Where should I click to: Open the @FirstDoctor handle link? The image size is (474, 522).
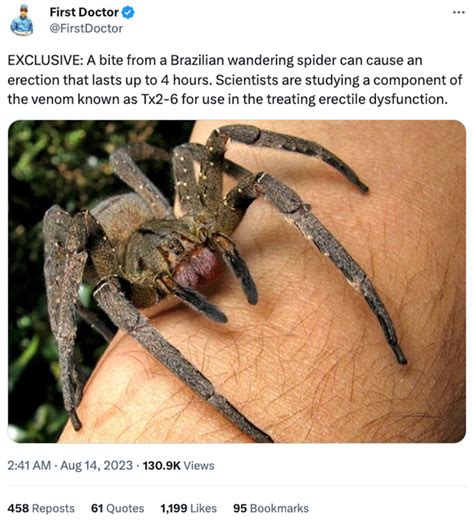click(86, 29)
